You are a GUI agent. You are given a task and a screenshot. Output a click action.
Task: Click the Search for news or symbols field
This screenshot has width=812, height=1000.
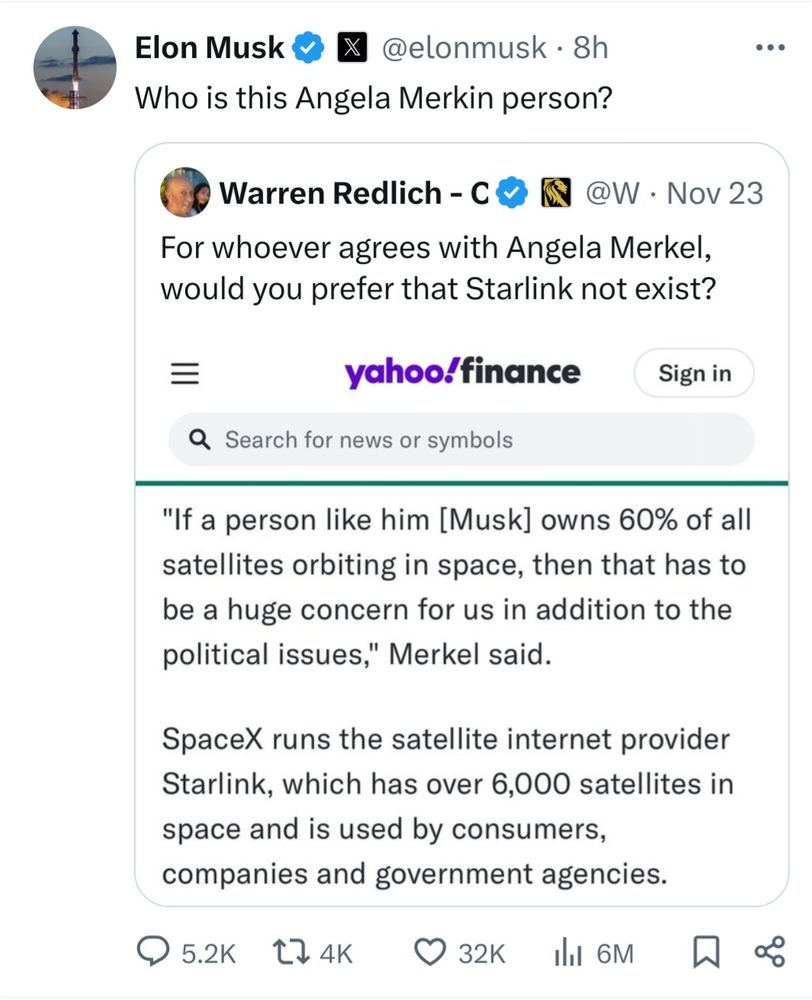point(461,440)
